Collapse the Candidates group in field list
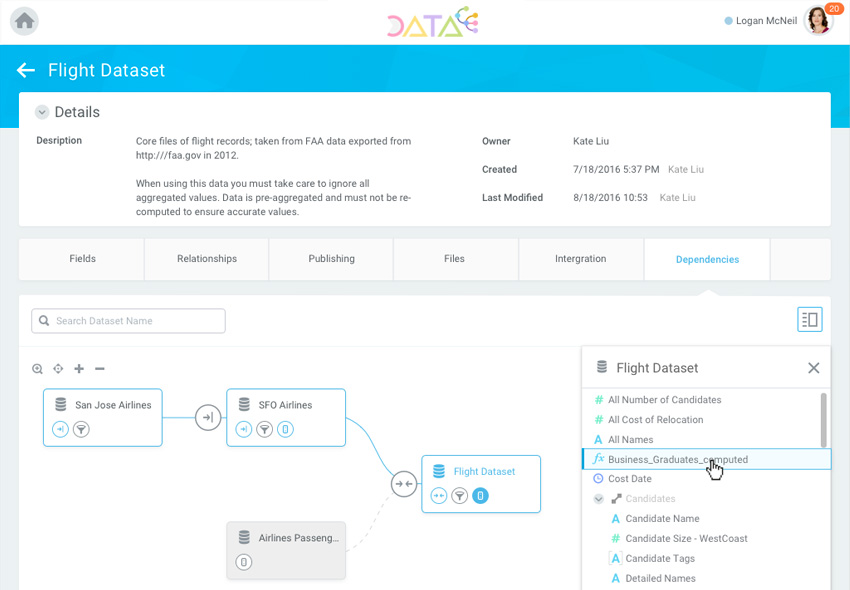 click(x=598, y=499)
